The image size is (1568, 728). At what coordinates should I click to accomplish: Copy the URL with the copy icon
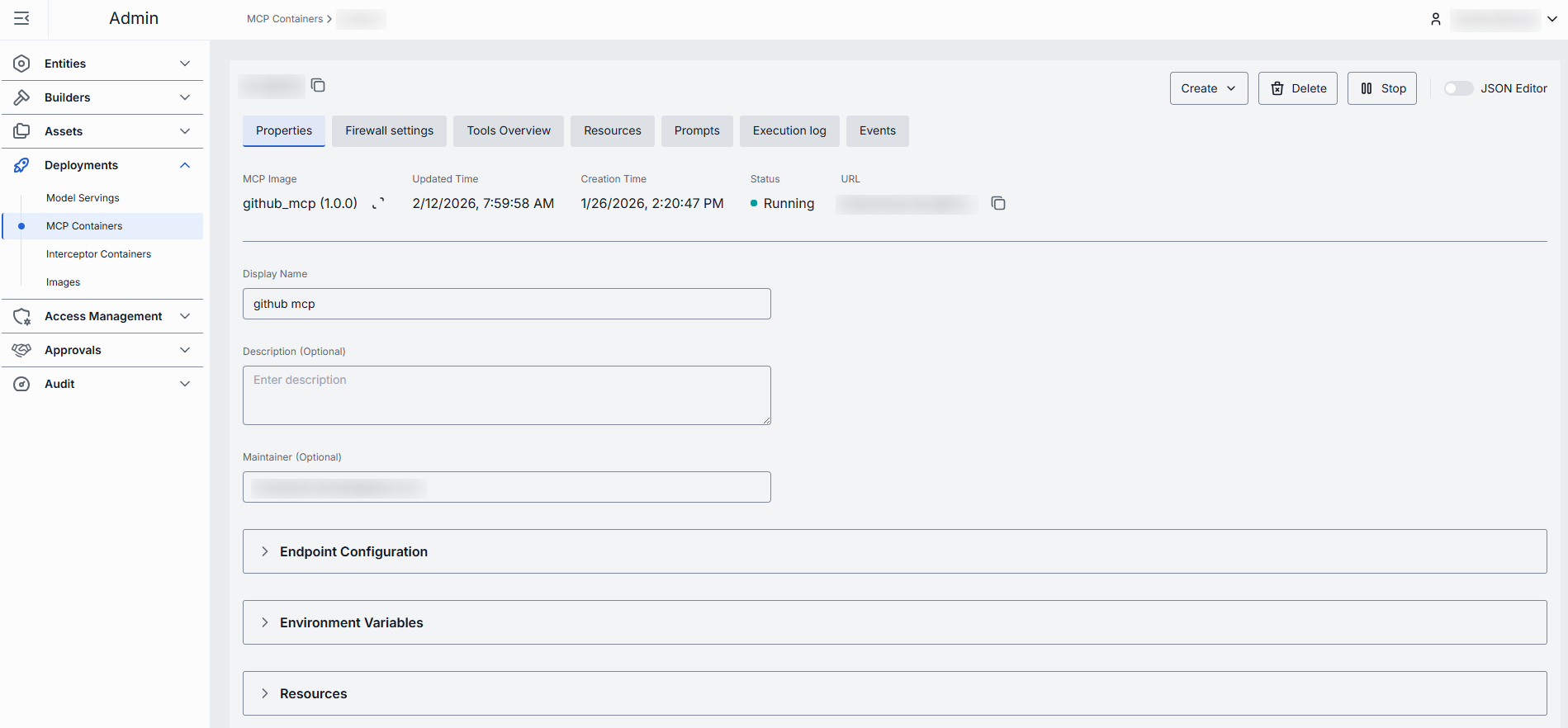(x=998, y=203)
